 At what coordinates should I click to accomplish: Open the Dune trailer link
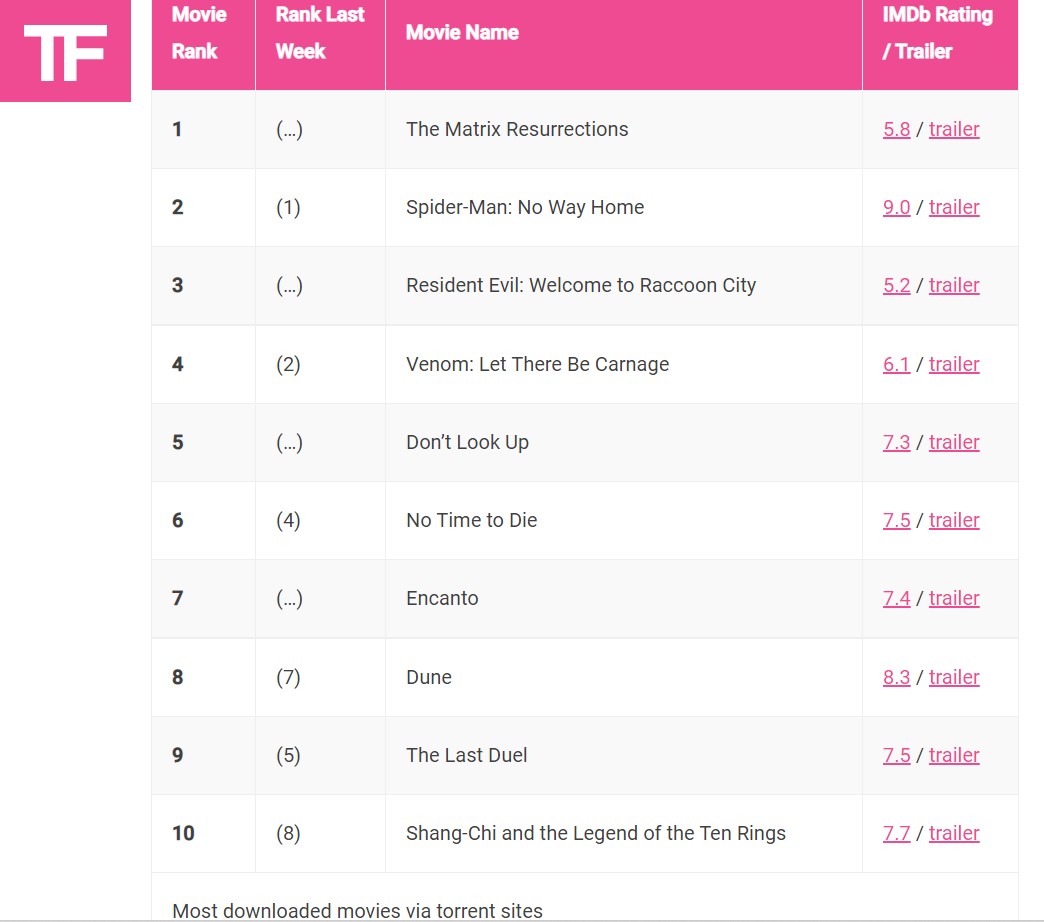pyautogui.click(x=954, y=677)
